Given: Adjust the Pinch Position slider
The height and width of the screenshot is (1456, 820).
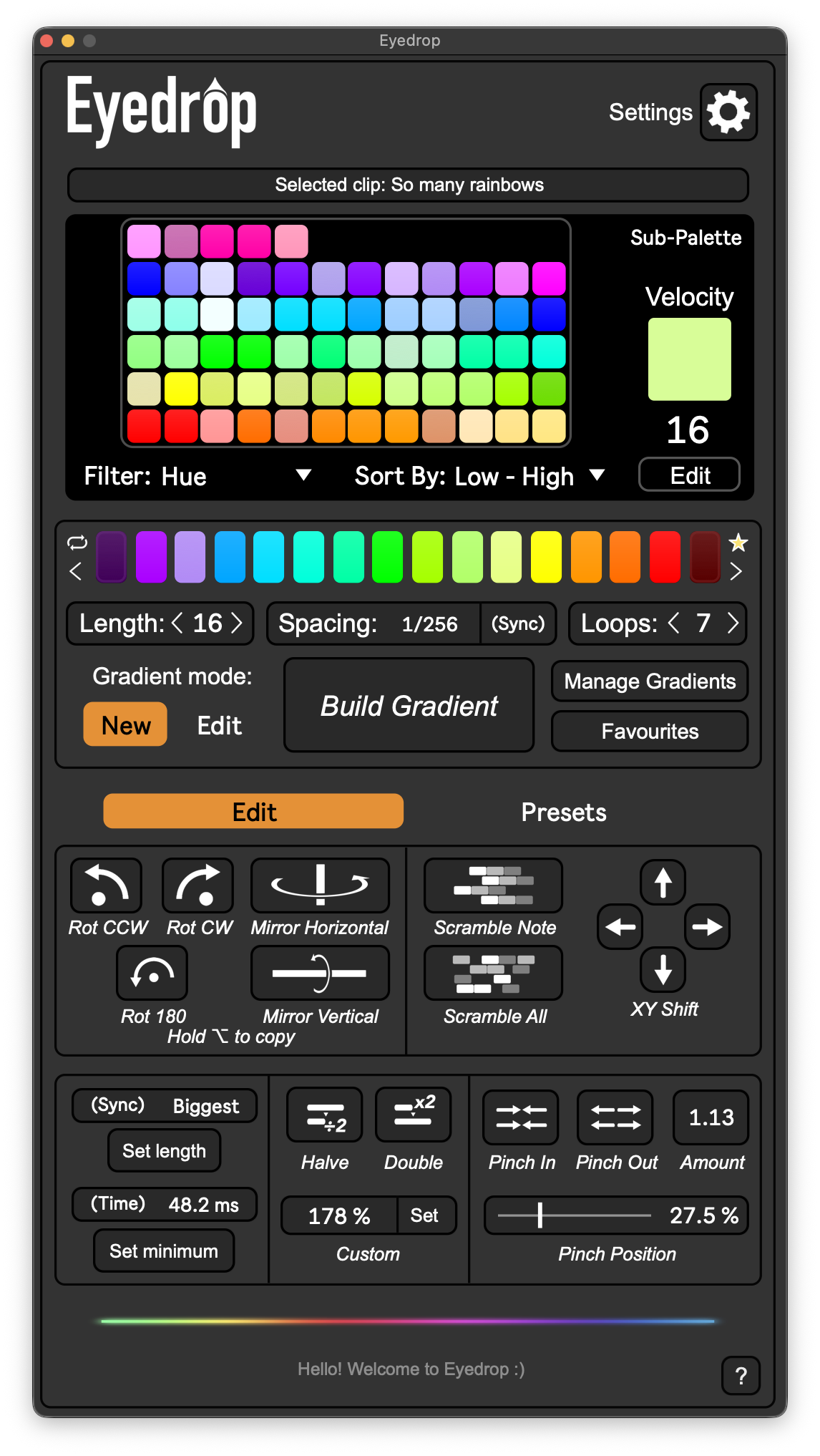Looking at the screenshot, I should pyautogui.click(x=574, y=1215).
